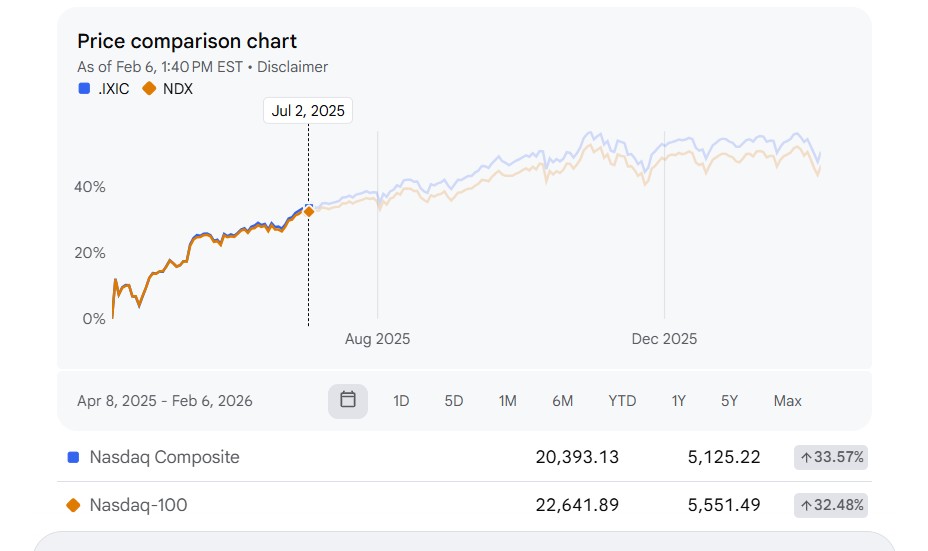Open the Nasdaq-100 index row
The image size is (928, 551).
[139, 505]
